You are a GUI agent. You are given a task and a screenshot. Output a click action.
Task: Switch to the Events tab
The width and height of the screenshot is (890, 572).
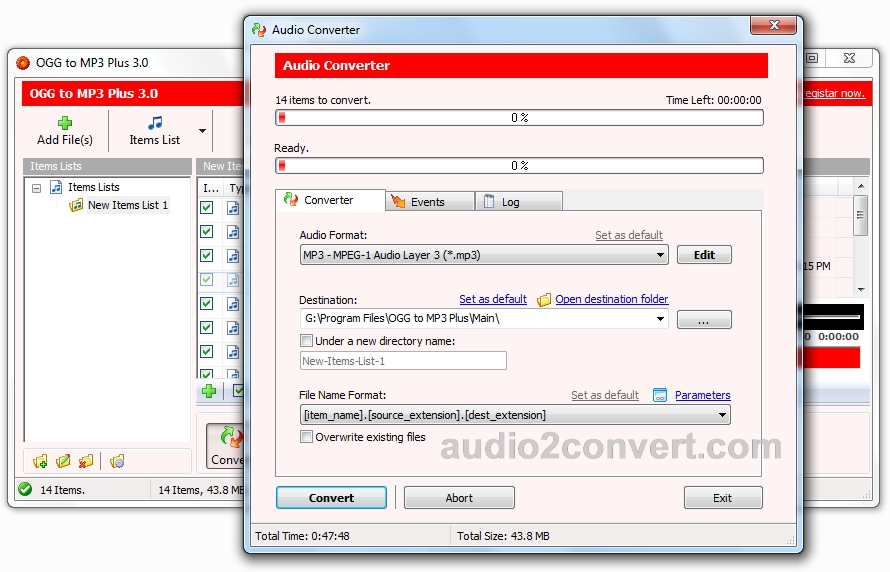point(430,201)
